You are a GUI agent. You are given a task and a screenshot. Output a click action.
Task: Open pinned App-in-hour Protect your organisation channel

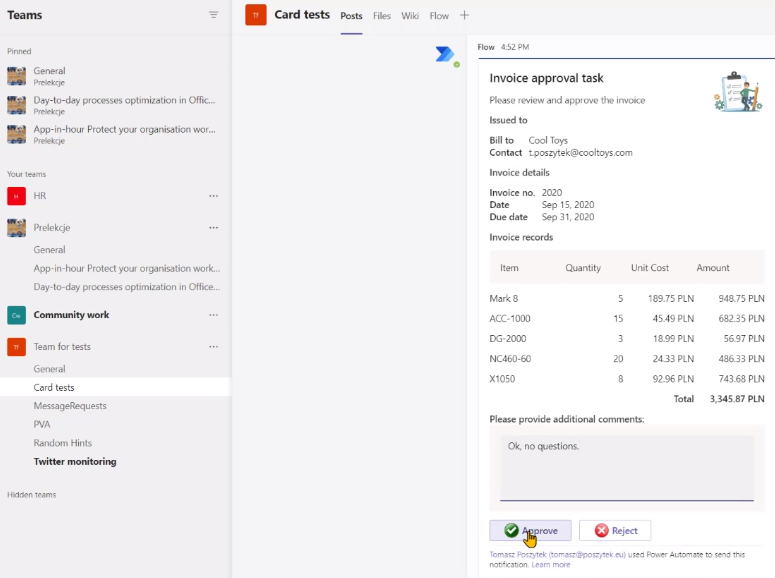tap(116, 134)
